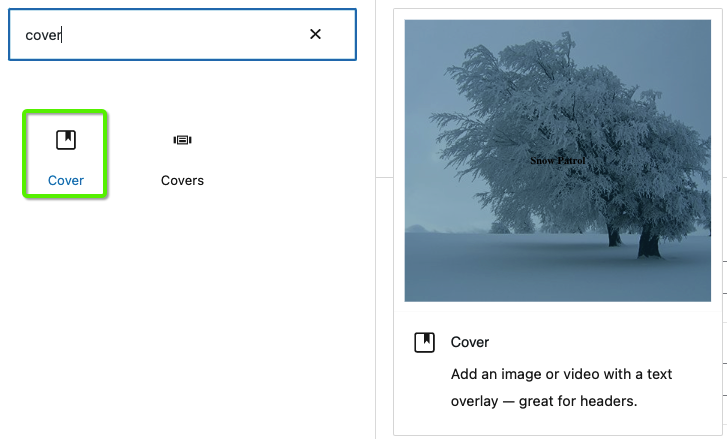Click the blue Cover block label
The width and height of the screenshot is (727, 439).
66,180
